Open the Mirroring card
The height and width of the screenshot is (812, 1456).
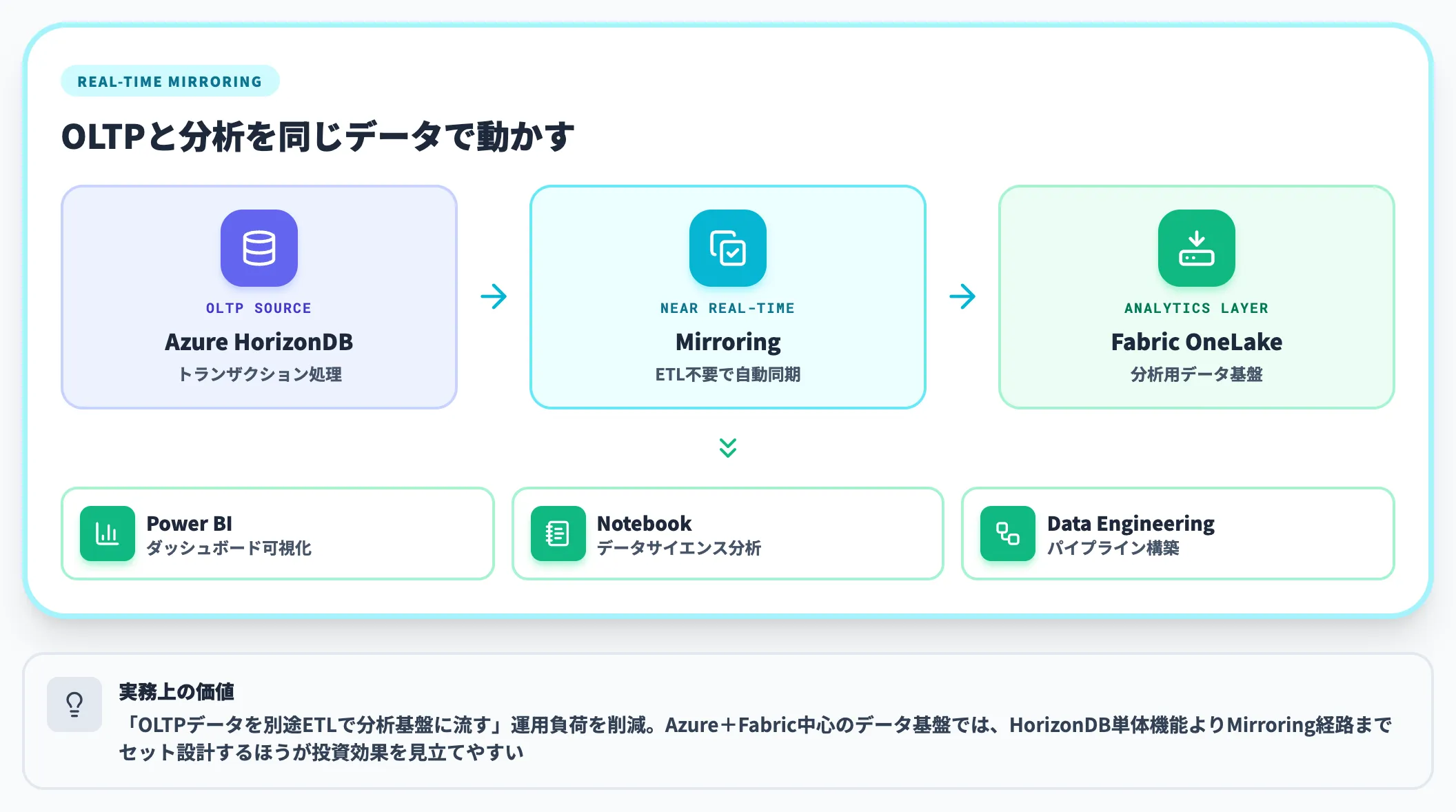click(728, 297)
